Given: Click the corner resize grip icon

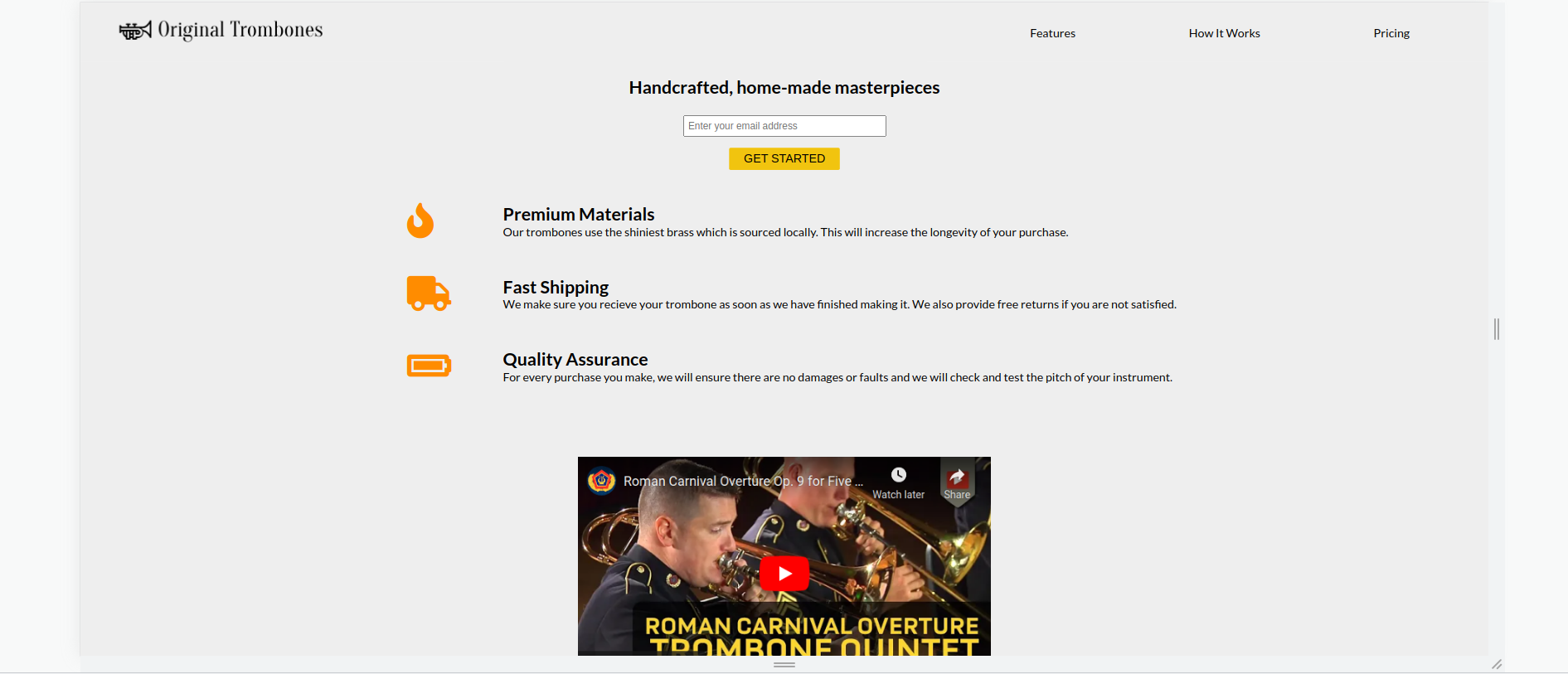Looking at the screenshot, I should tap(1497, 664).
